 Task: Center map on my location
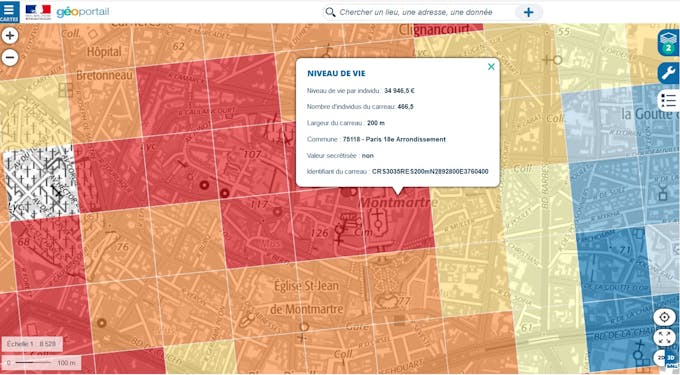point(664,317)
